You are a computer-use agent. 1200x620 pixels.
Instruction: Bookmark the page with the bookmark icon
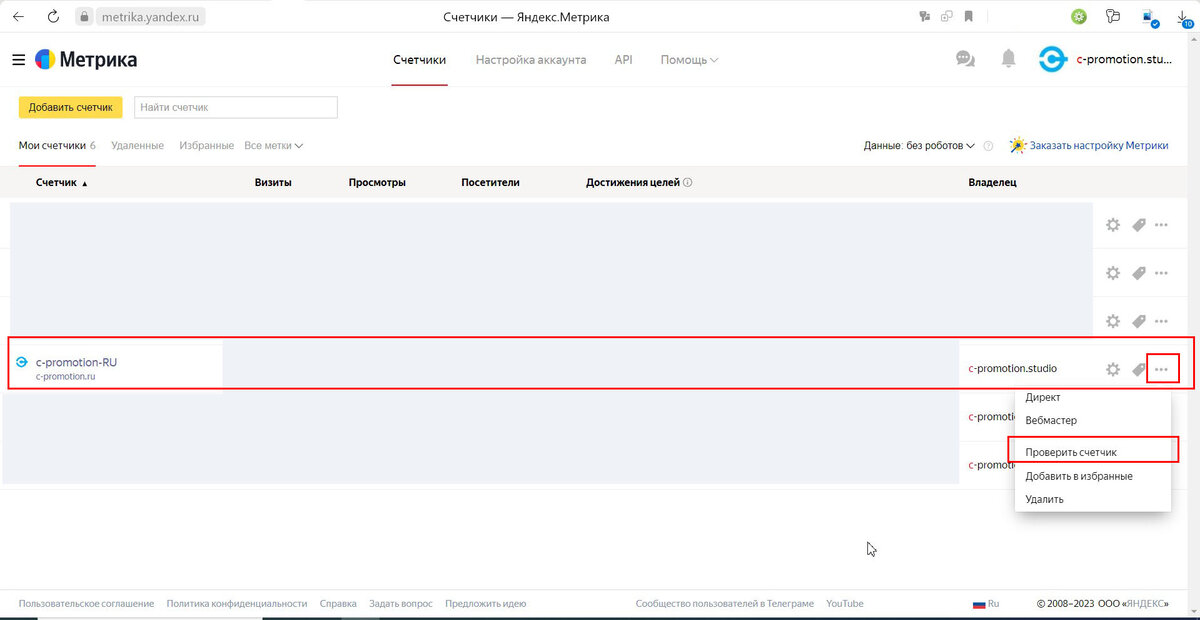coord(969,17)
